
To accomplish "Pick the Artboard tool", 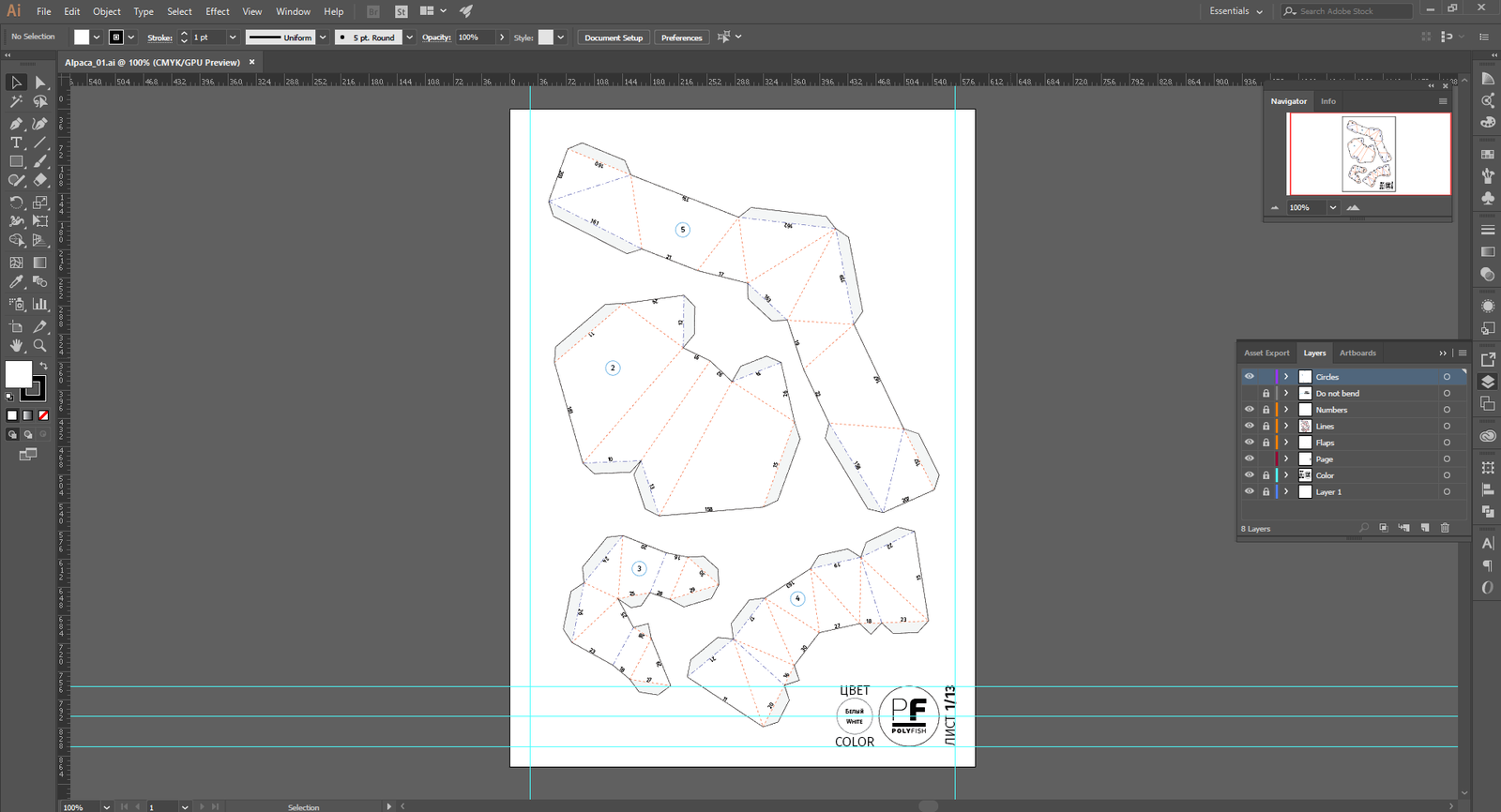I will pyautogui.click(x=16, y=326).
